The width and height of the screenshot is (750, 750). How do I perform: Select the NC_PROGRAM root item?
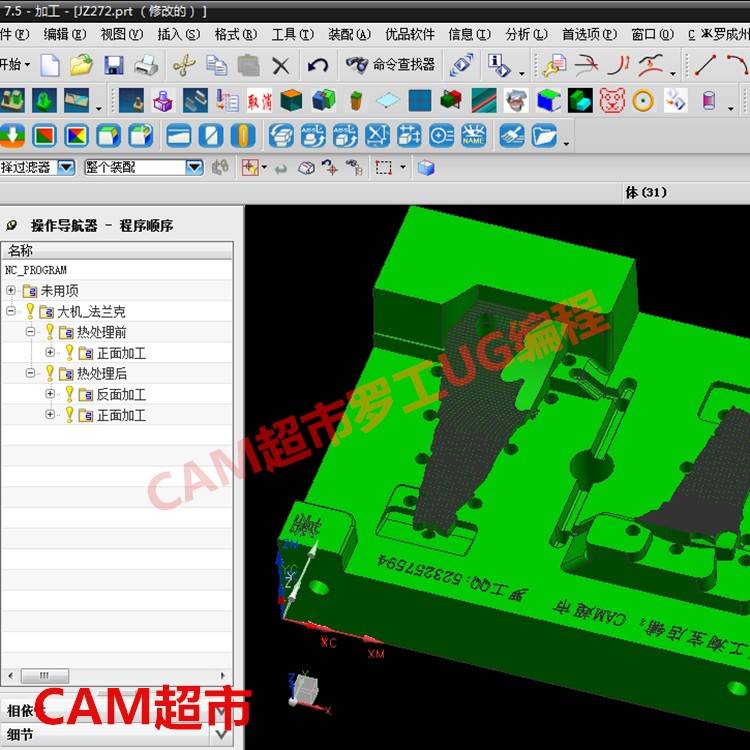[36, 270]
